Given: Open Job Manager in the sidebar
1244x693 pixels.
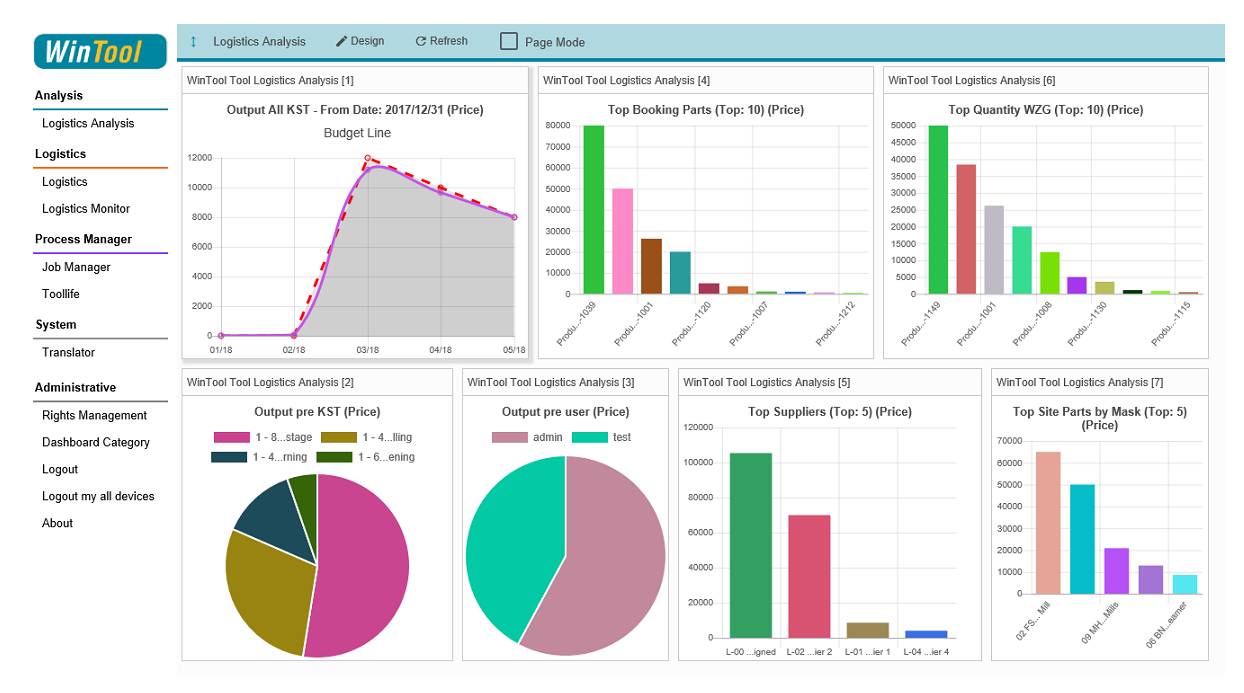Looking at the screenshot, I should pos(76,267).
